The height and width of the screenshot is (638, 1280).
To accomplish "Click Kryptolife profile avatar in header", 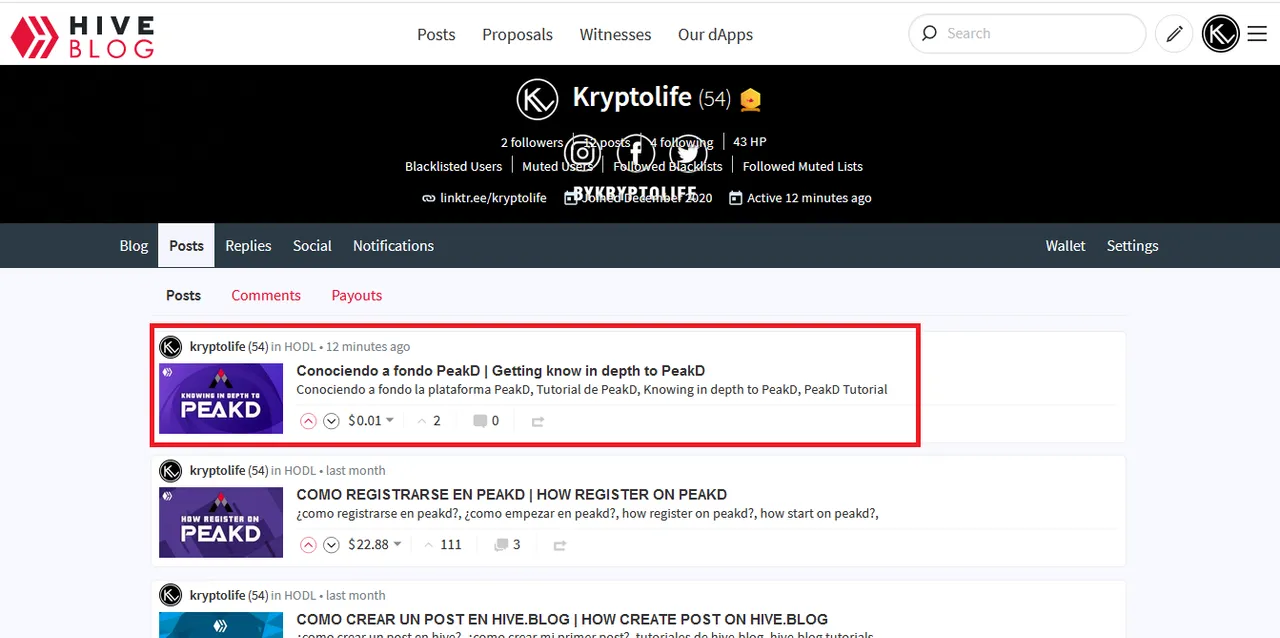I will click(x=537, y=99).
